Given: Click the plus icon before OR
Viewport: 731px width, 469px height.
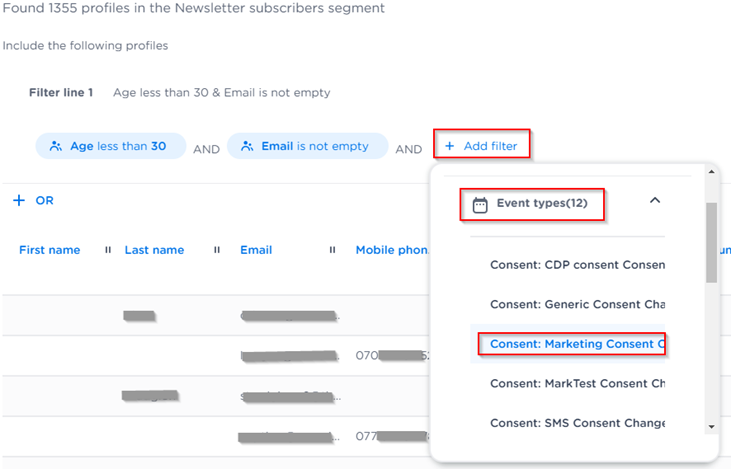Looking at the screenshot, I should pos(18,201).
